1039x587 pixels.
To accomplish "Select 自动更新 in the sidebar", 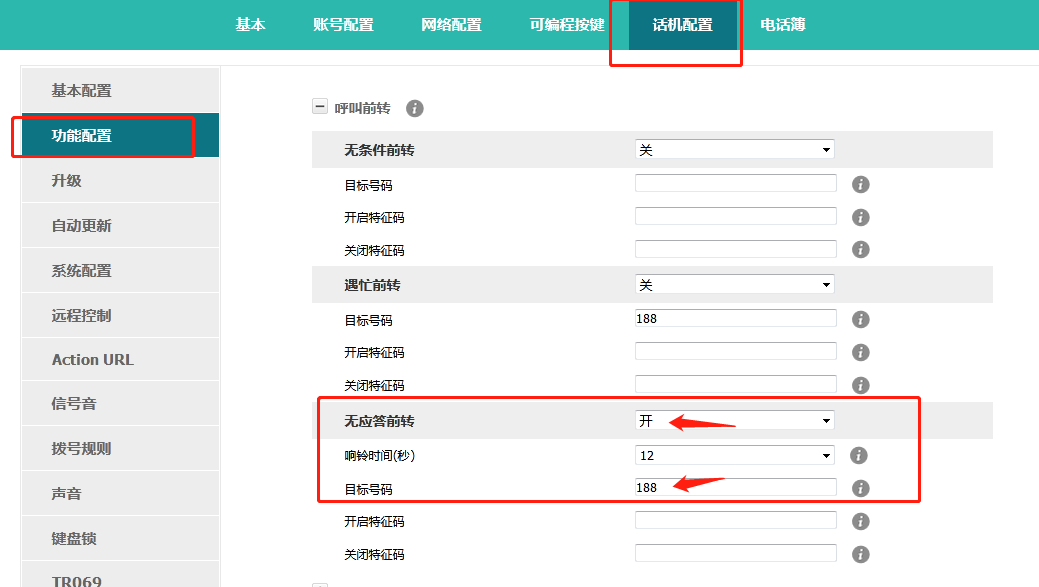I will pos(82,226).
